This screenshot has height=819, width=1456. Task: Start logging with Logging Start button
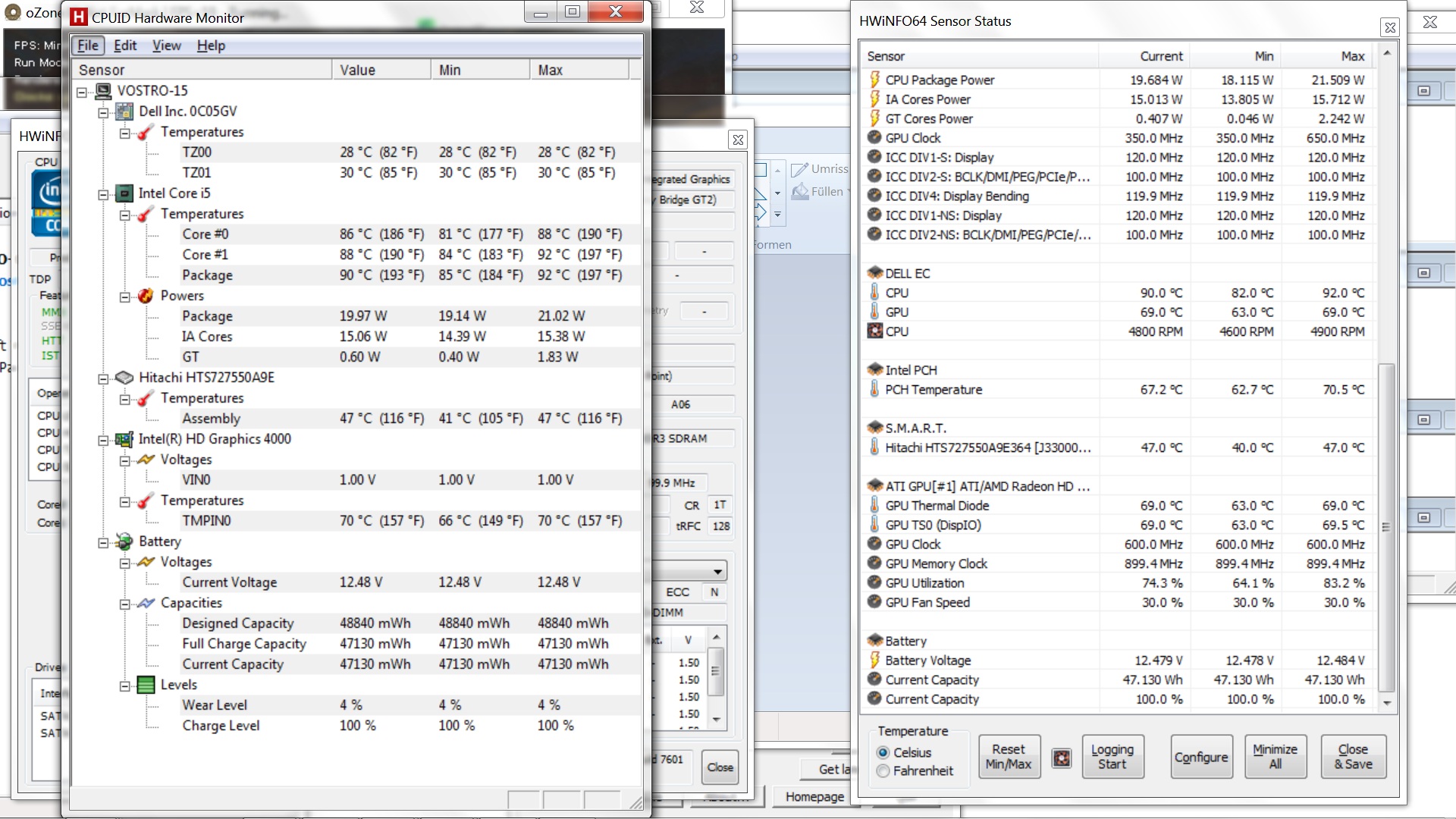[x=1112, y=757]
